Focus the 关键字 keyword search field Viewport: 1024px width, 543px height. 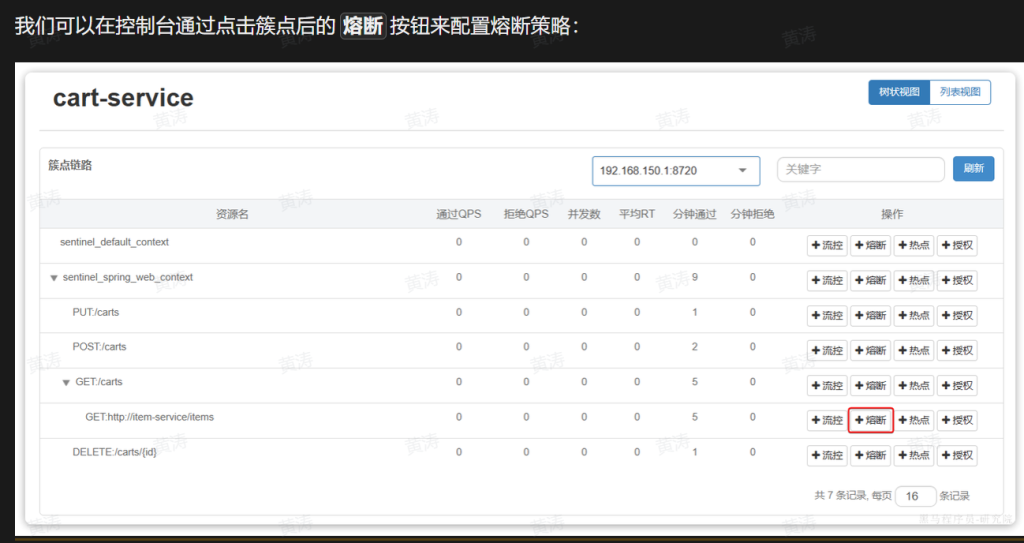(x=860, y=170)
